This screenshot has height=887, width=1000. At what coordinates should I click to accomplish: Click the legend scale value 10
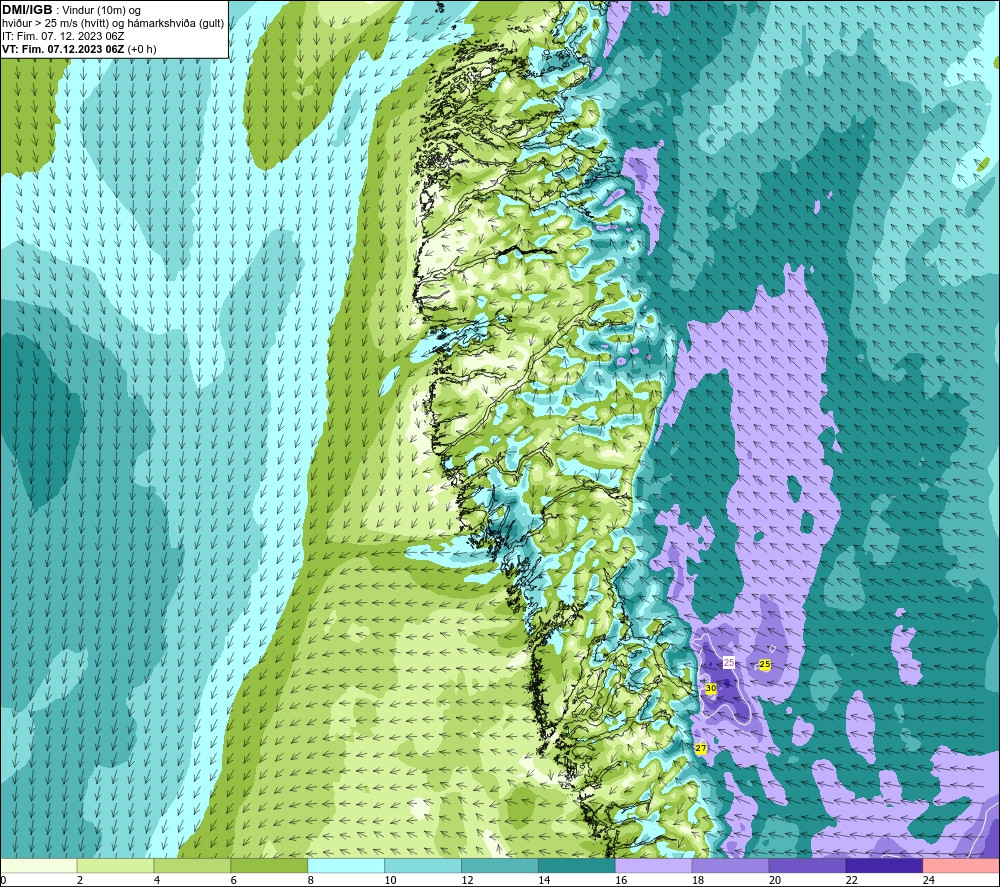(x=390, y=880)
